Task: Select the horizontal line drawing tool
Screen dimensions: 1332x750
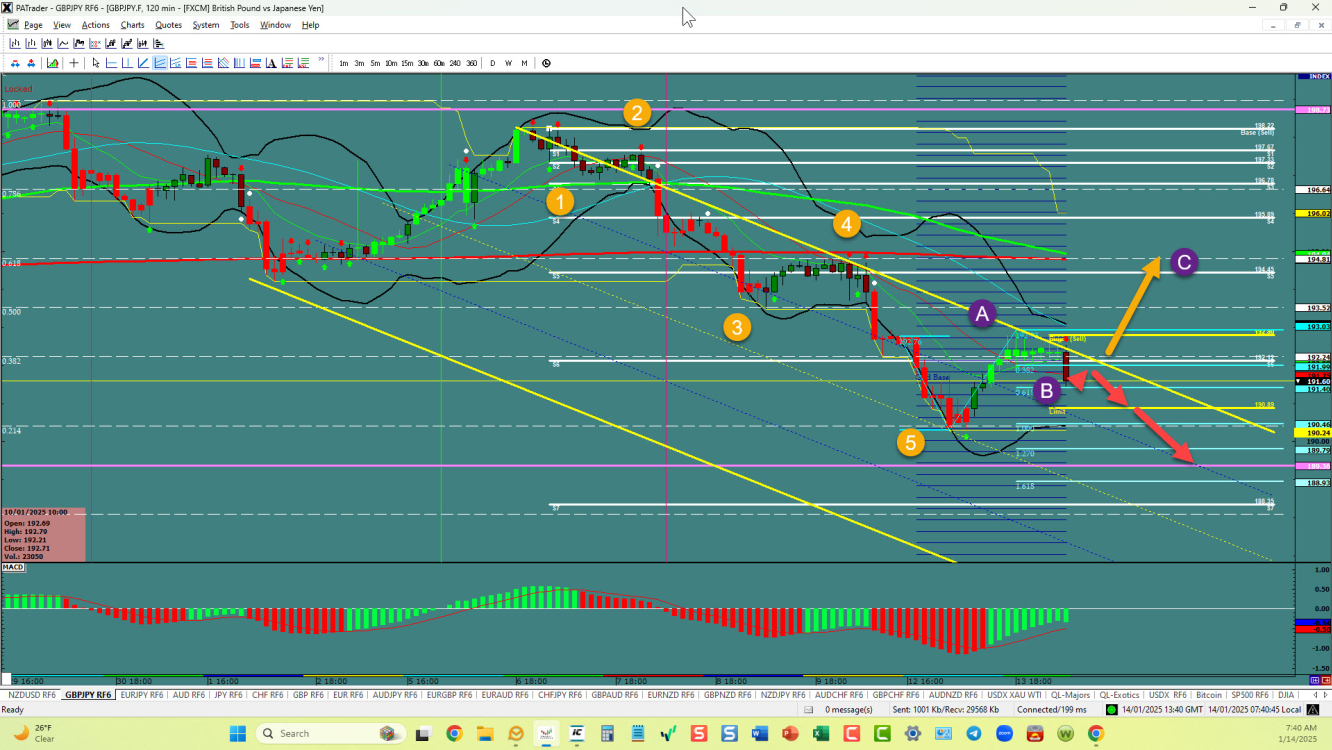Action: tap(111, 63)
